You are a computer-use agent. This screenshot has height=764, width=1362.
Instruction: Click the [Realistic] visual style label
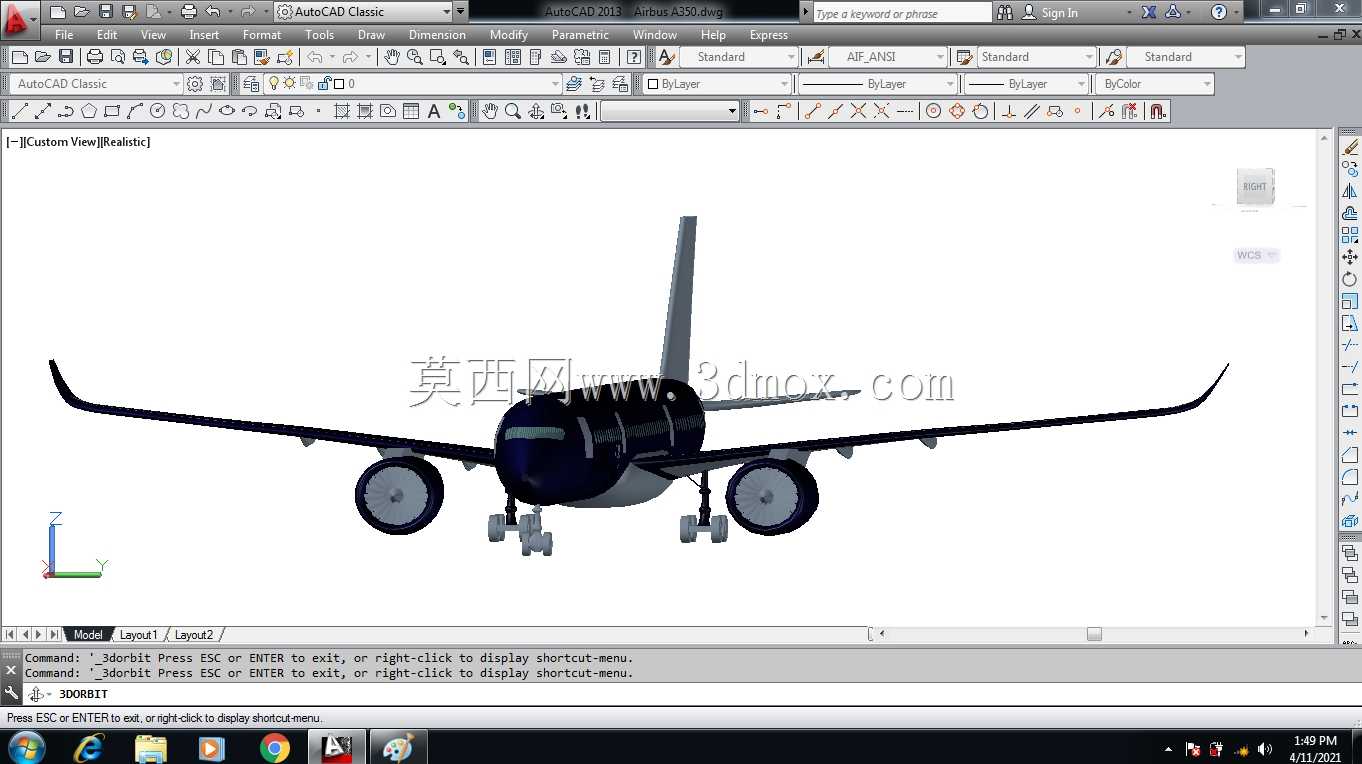(125, 142)
